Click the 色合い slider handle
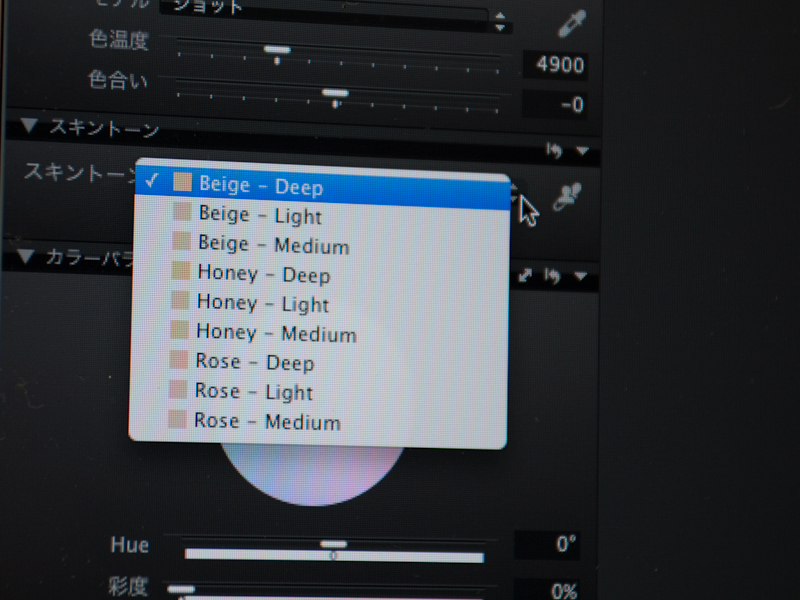Image resolution: width=800 pixels, height=600 pixels. click(x=335, y=93)
